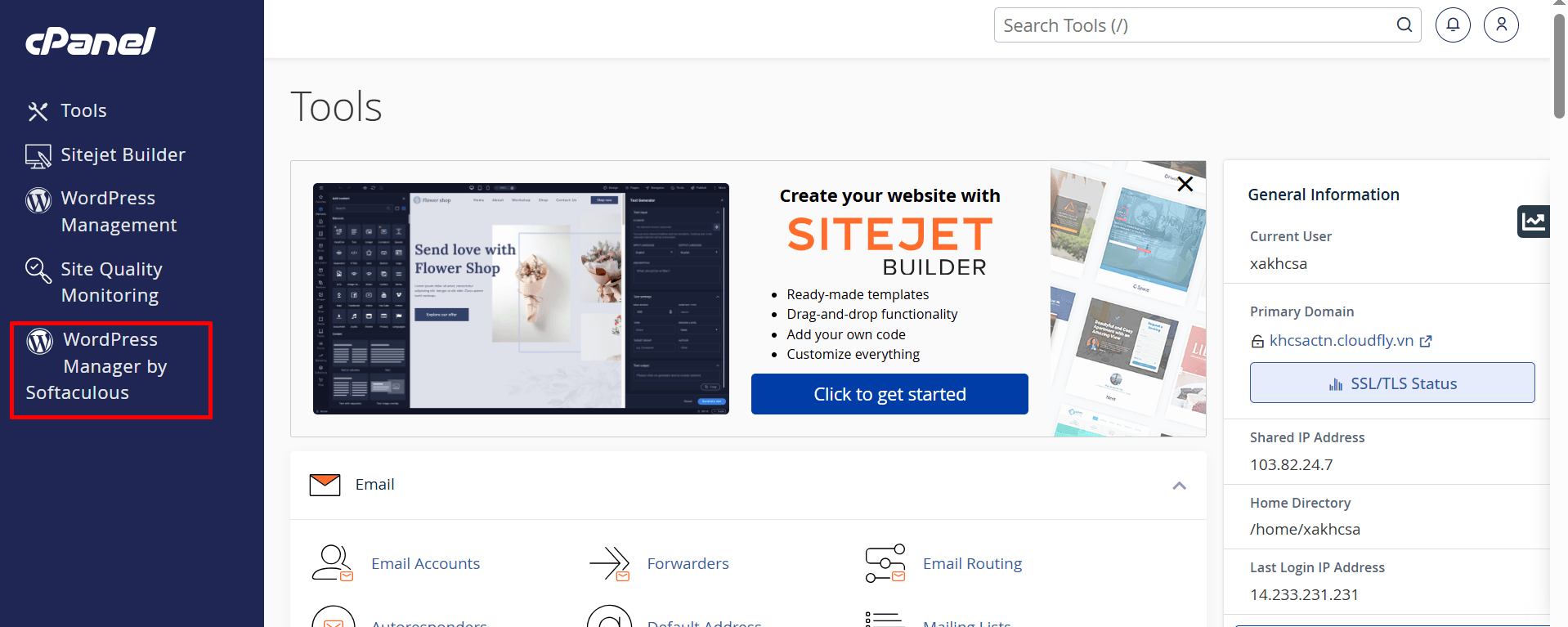Click the WordPress Manager Softaculous logo icon

point(39,341)
